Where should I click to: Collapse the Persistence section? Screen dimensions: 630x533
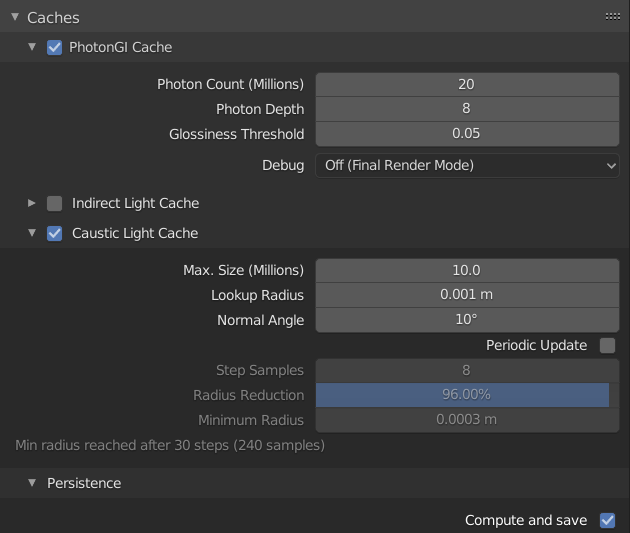tap(32, 483)
